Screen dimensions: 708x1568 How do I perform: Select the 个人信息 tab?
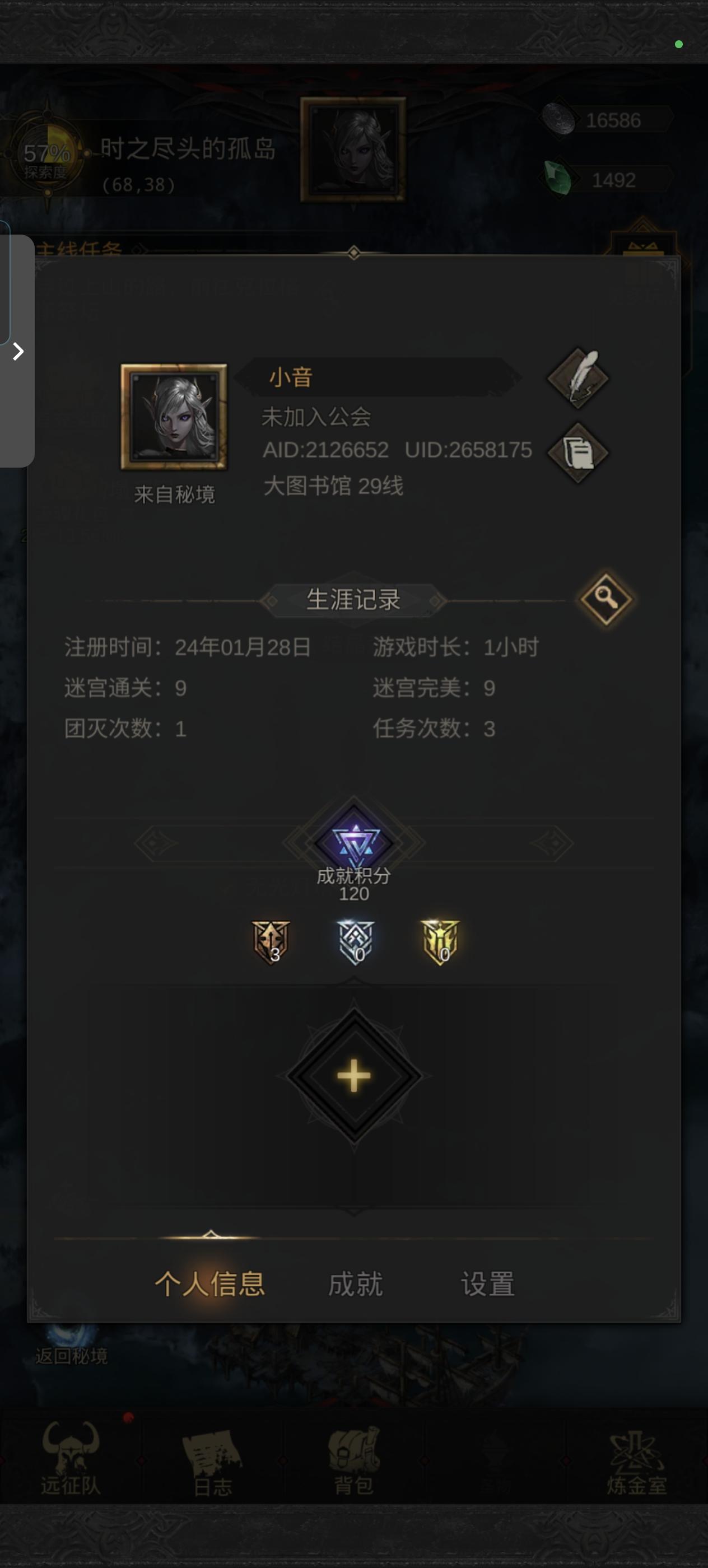click(210, 1284)
